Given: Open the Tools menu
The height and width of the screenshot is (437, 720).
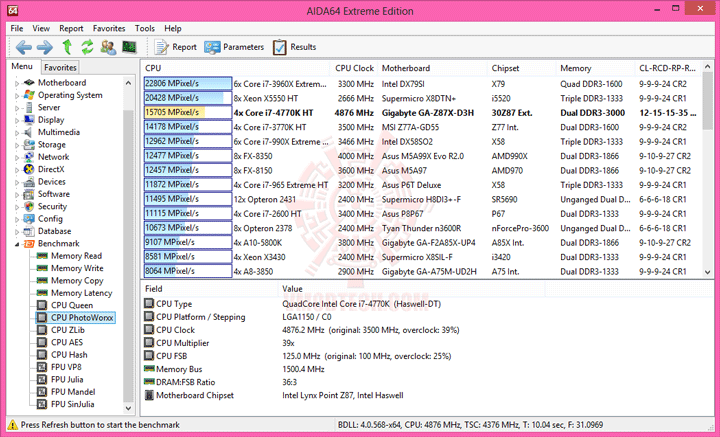Looking at the screenshot, I should pos(145,28).
